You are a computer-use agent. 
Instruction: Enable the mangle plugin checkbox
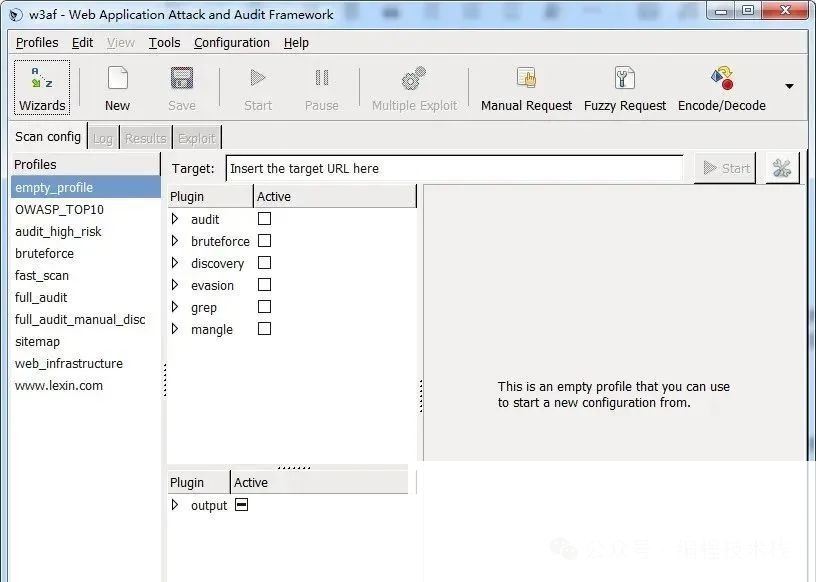pos(264,328)
